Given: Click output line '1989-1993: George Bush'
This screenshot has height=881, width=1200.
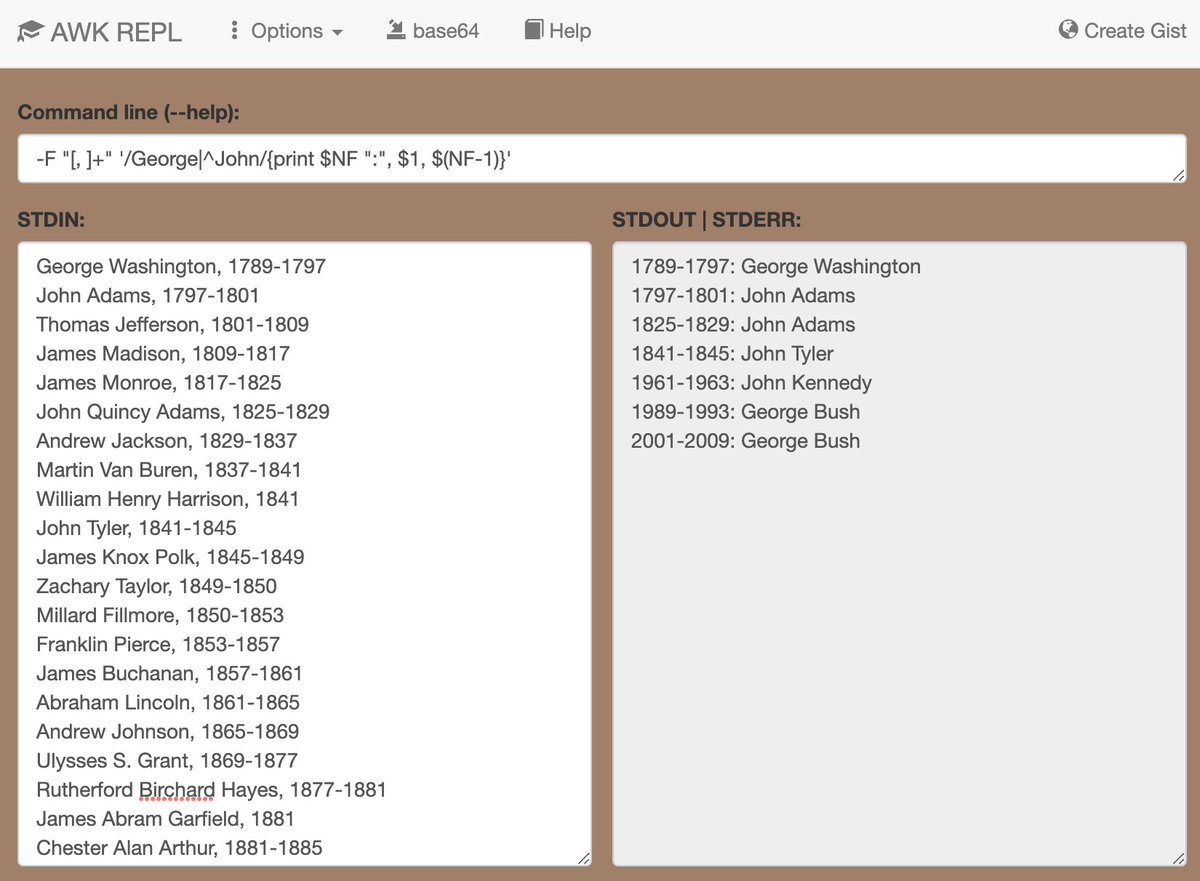Looking at the screenshot, I should pyautogui.click(x=746, y=411).
